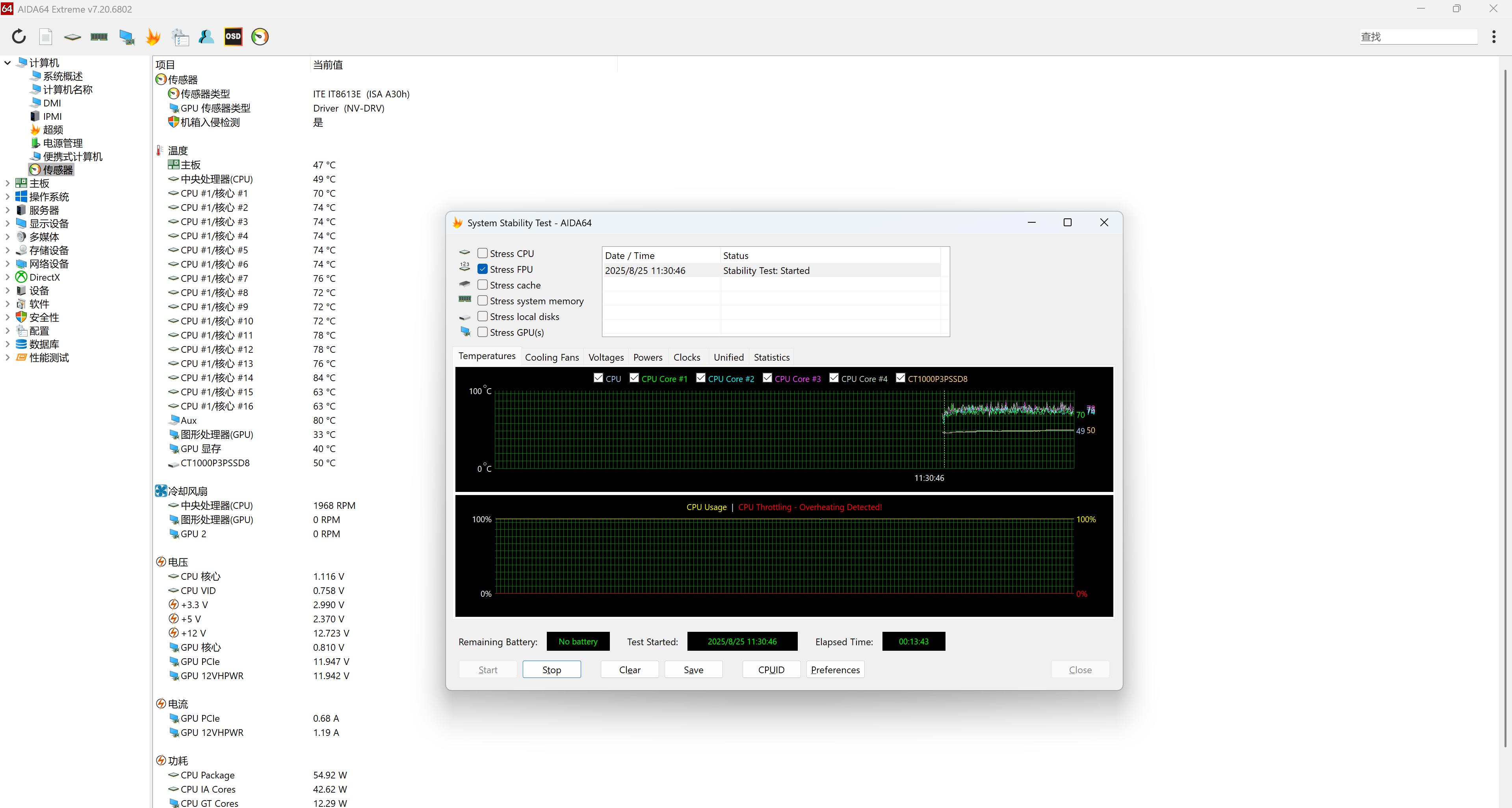Click the 安全性 shield icon
Screen dimensions: 1512x808
point(21,317)
